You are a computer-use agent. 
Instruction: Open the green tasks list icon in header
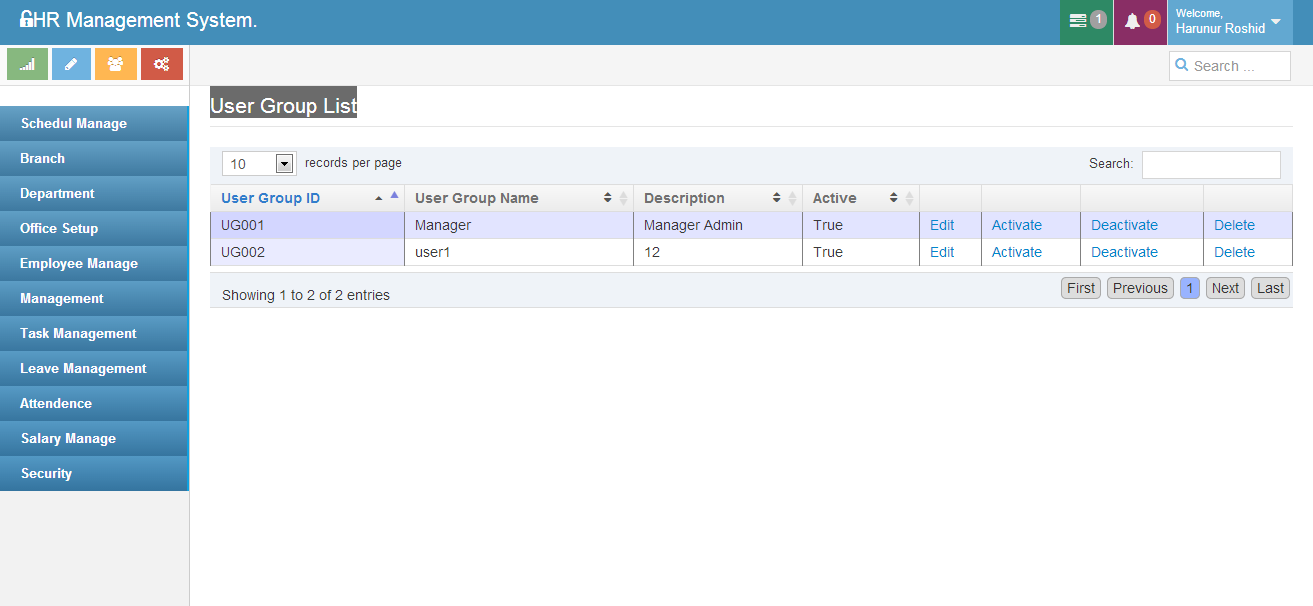(1078, 21)
